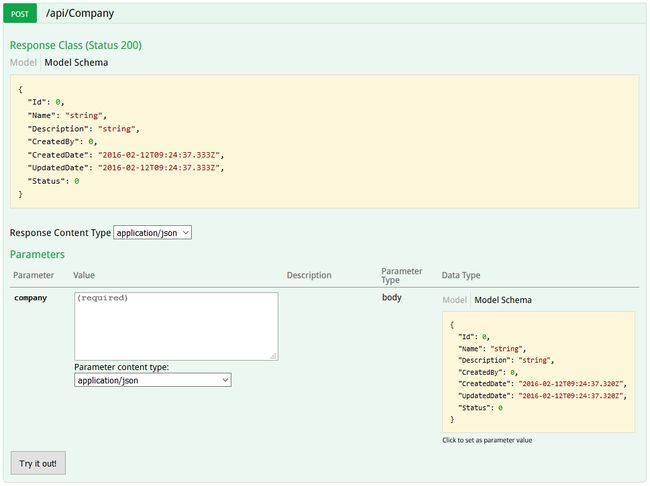This screenshot has width=650, height=486.
Task: Click the 'body' parameter type text
Action: click(392, 297)
